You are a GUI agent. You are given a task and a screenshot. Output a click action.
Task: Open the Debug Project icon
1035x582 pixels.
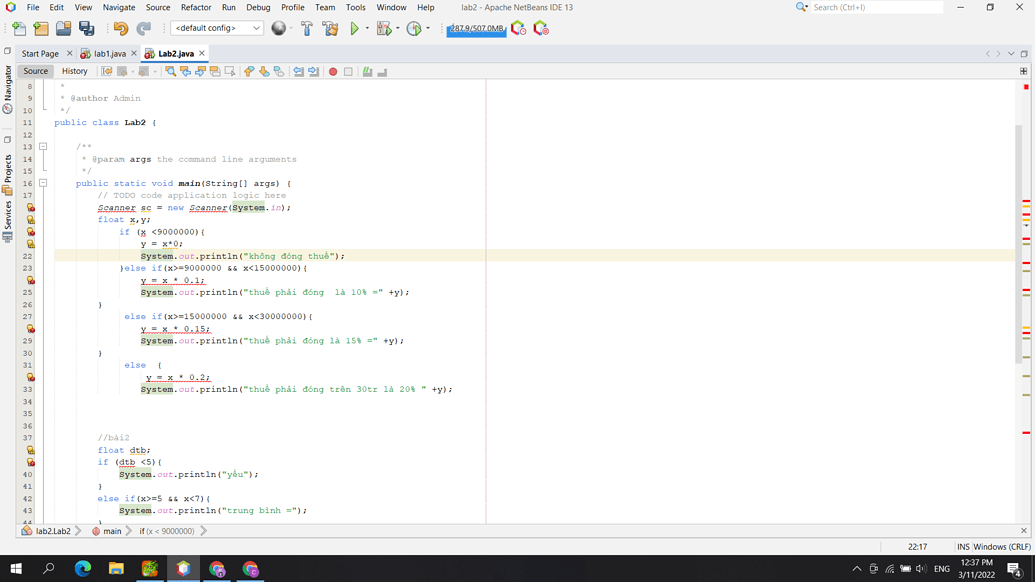click(384, 28)
